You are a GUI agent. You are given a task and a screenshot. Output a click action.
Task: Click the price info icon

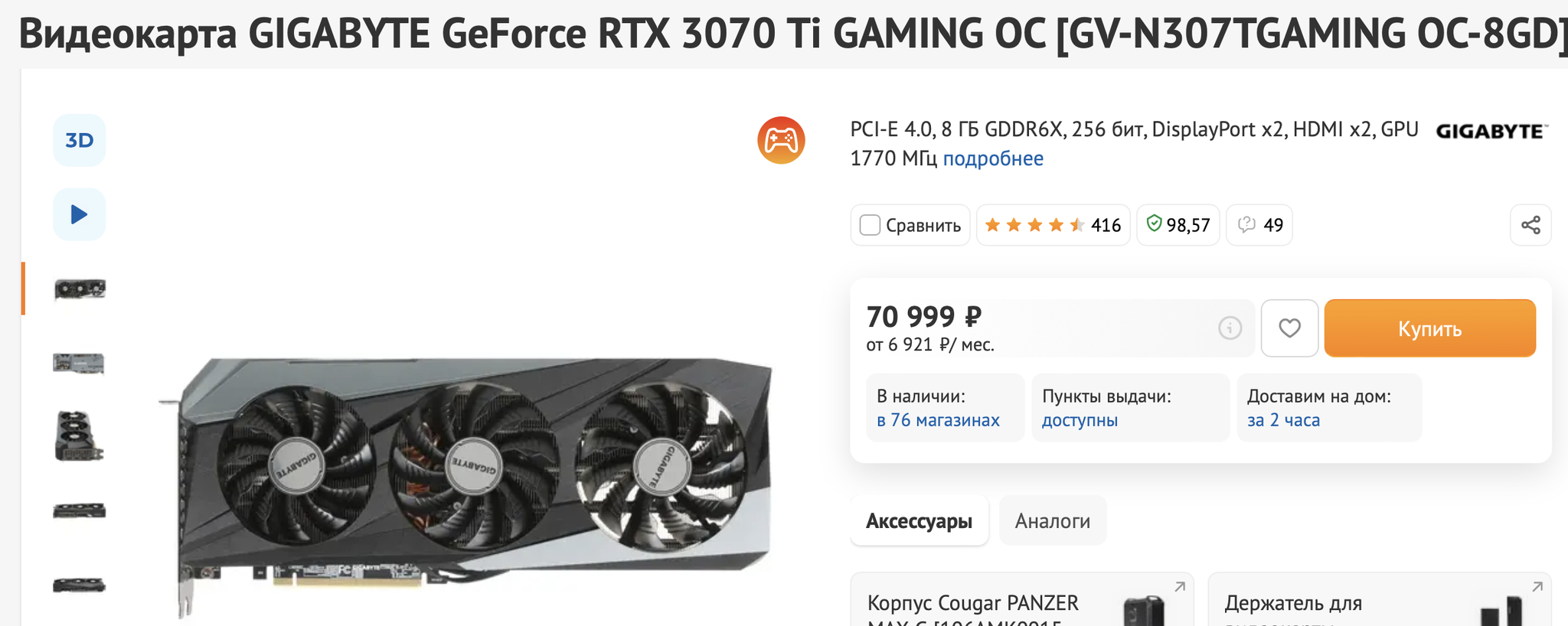pos(1230,328)
